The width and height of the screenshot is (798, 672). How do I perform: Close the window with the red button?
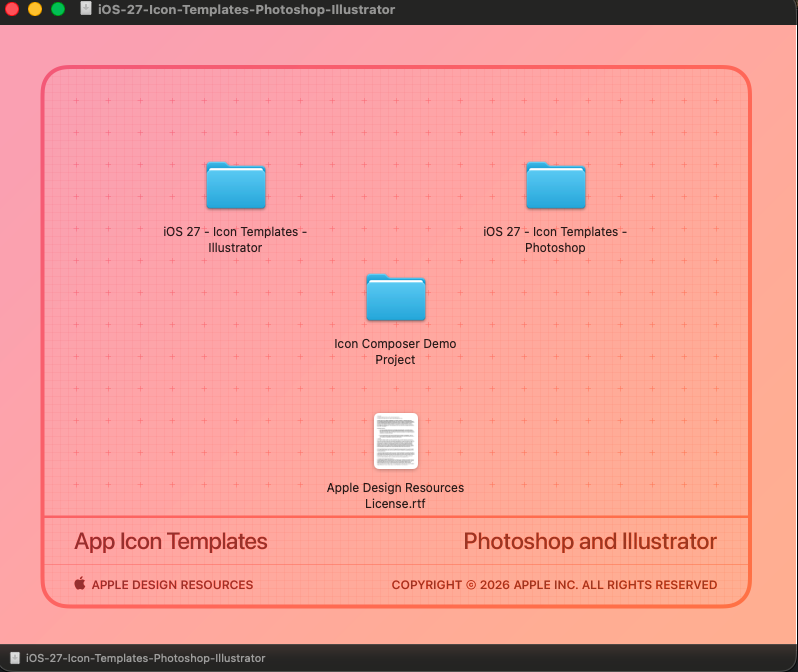12,9
